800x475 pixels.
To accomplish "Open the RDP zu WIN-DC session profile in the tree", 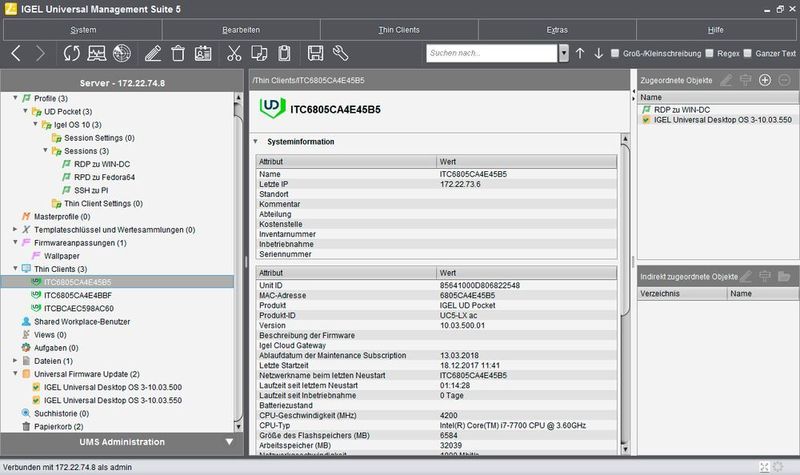I will 102,164.
